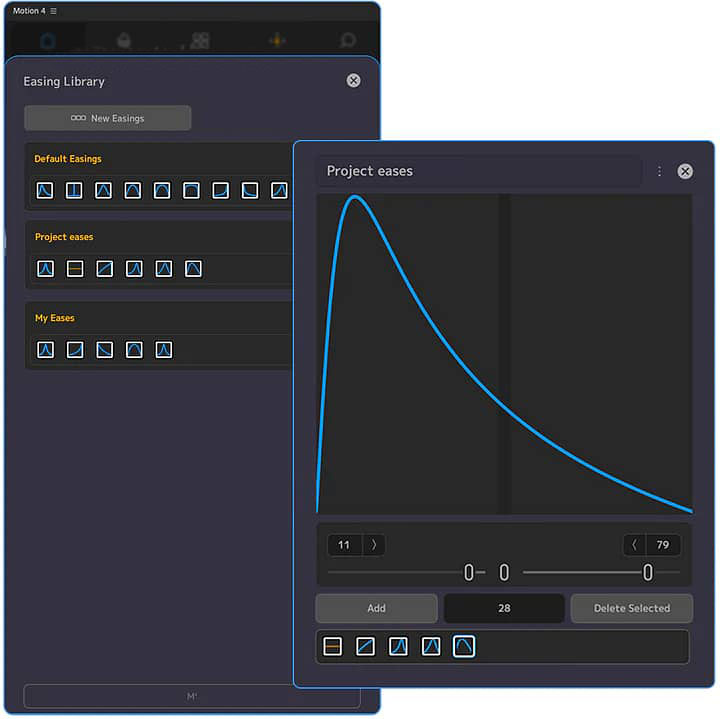This screenshot has height=719, width=720.
Task: Select the last ease preset in My Eases
Action: click(164, 349)
